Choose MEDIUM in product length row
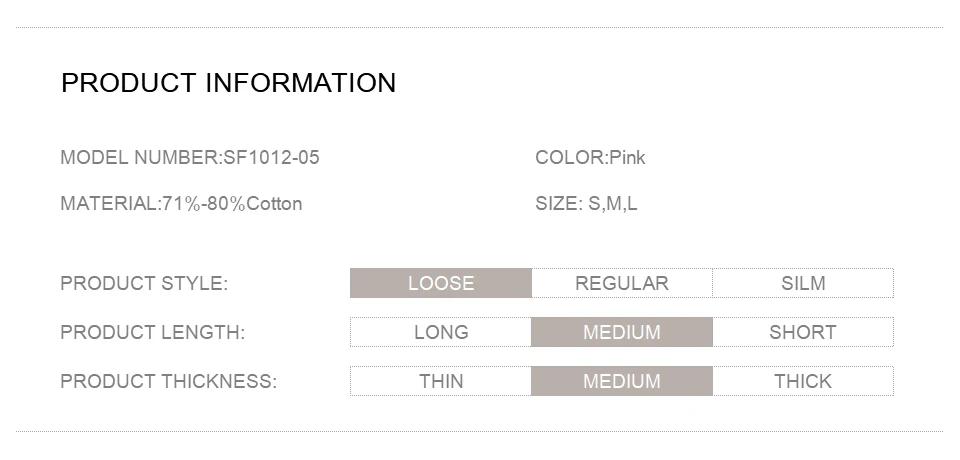 tap(622, 332)
